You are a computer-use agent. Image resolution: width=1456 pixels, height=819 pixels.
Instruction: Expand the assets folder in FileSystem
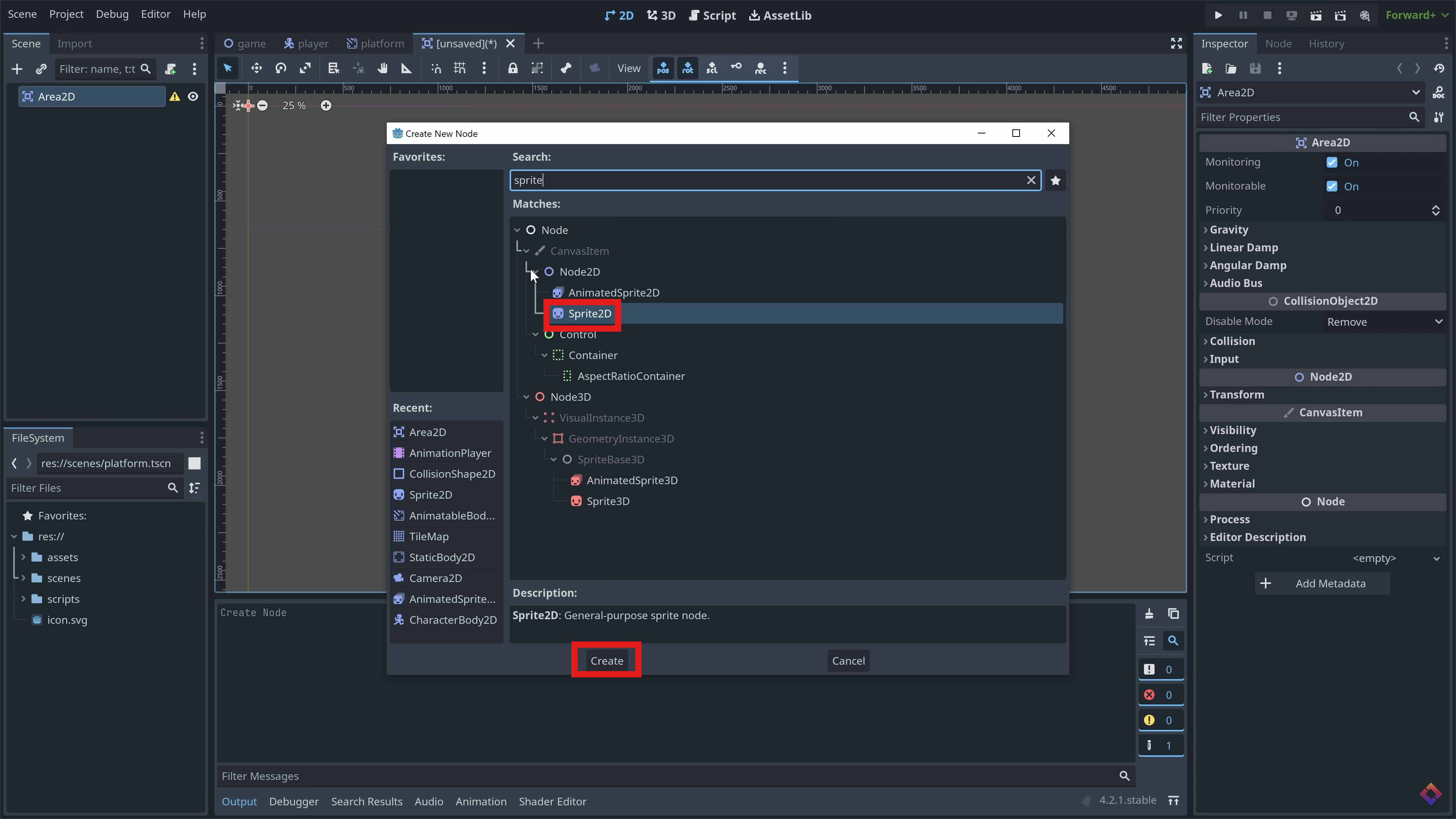tap(23, 557)
